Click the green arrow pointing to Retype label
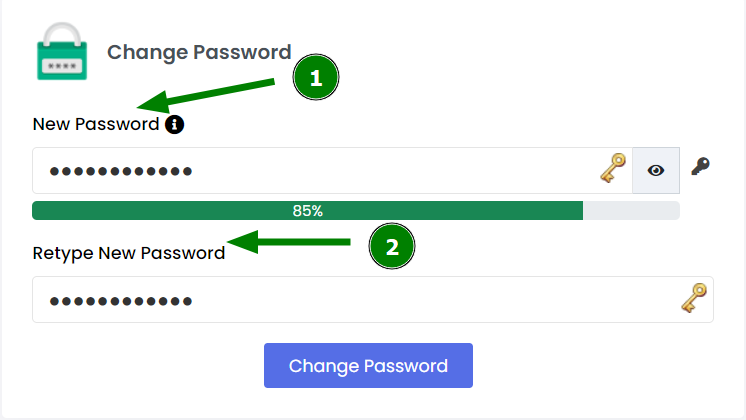Image resolution: width=746 pixels, height=420 pixels. point(289,242)
